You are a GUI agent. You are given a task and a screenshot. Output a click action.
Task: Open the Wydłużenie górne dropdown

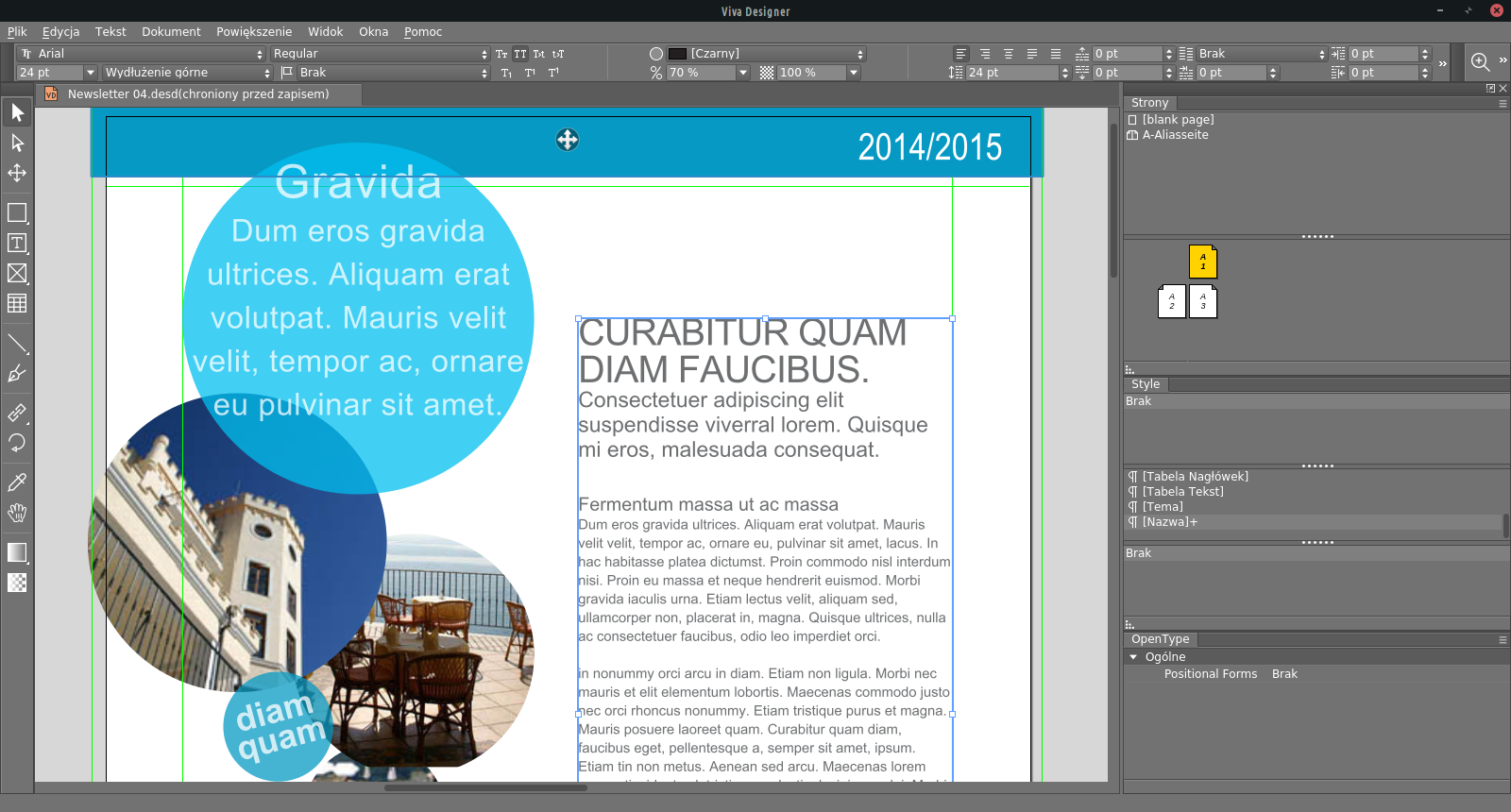tap(189, 73)
